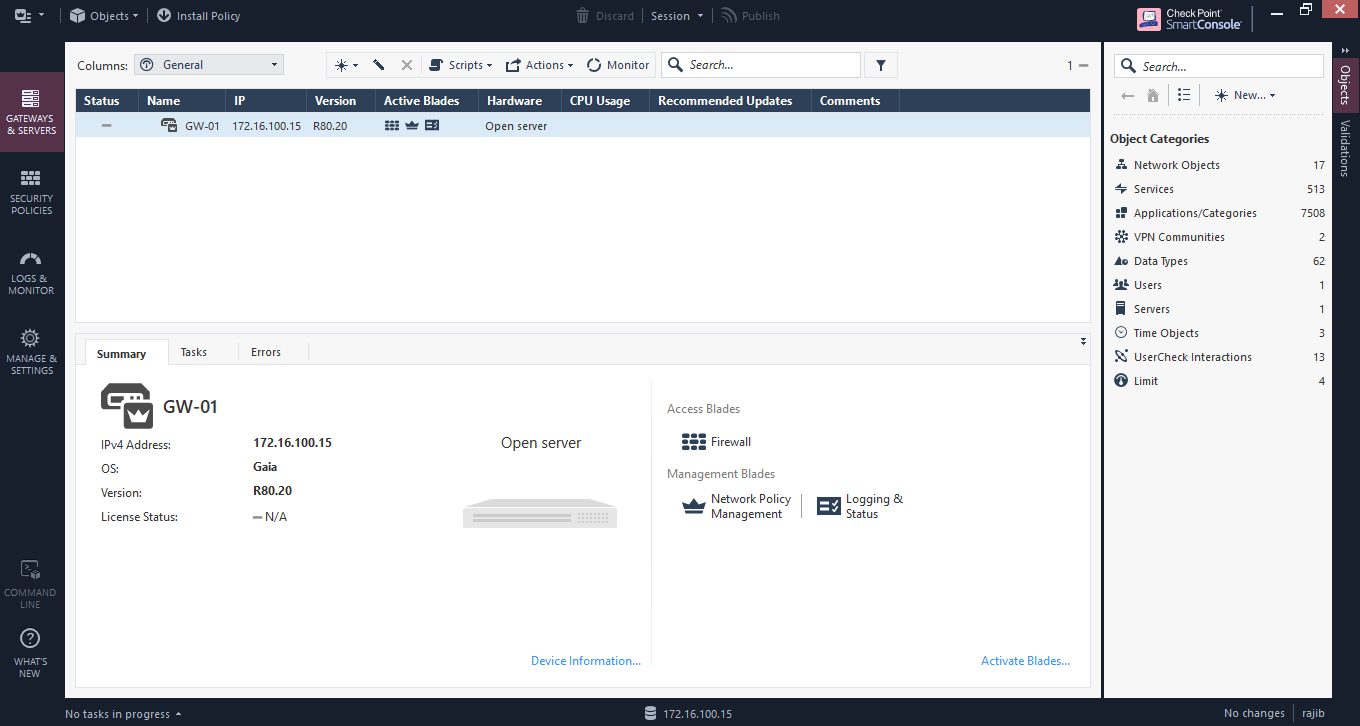This screenshot has width=1360, height=726.
Task: Refresh status with the Monitor icon
Action: pos(617,64)
